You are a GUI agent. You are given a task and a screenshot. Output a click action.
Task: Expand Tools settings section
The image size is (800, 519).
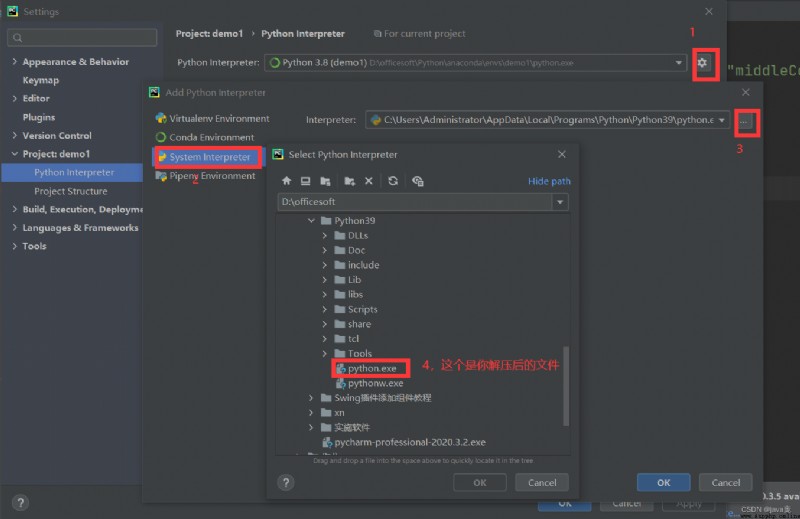pos(14,246)
